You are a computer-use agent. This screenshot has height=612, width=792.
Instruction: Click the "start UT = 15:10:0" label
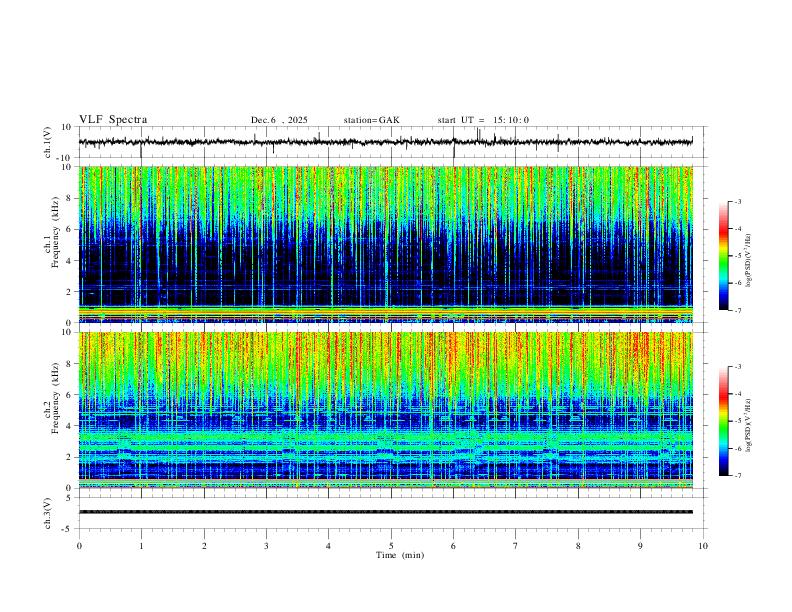click(x=483, y=120)
